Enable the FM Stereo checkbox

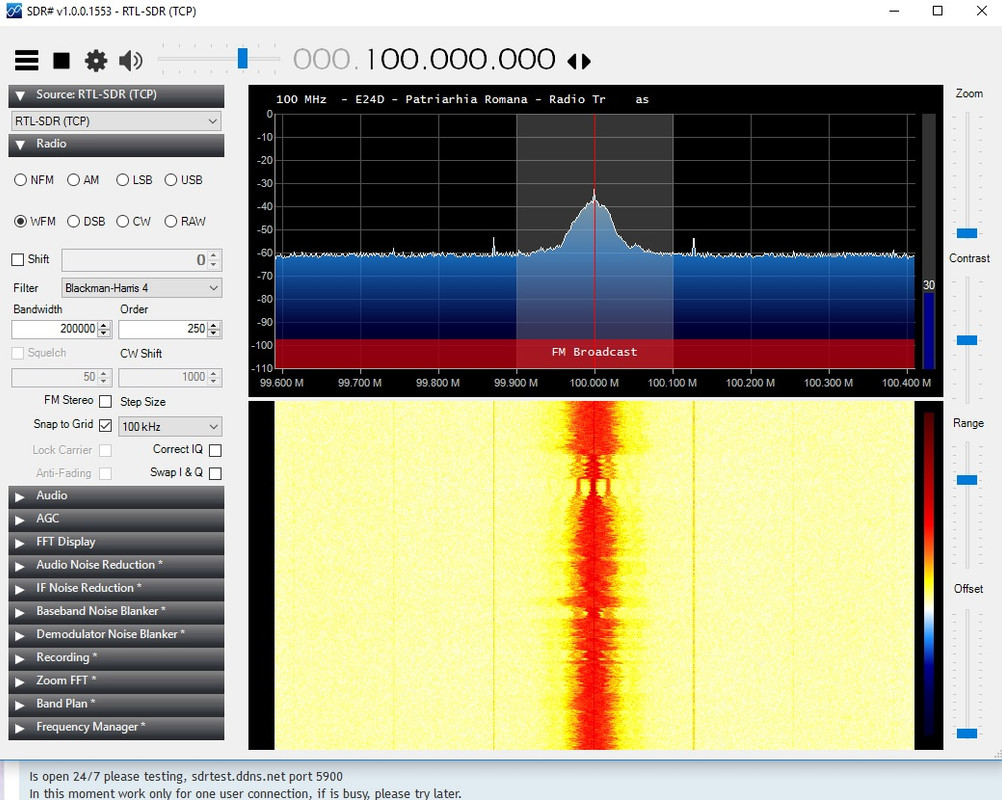105,401
